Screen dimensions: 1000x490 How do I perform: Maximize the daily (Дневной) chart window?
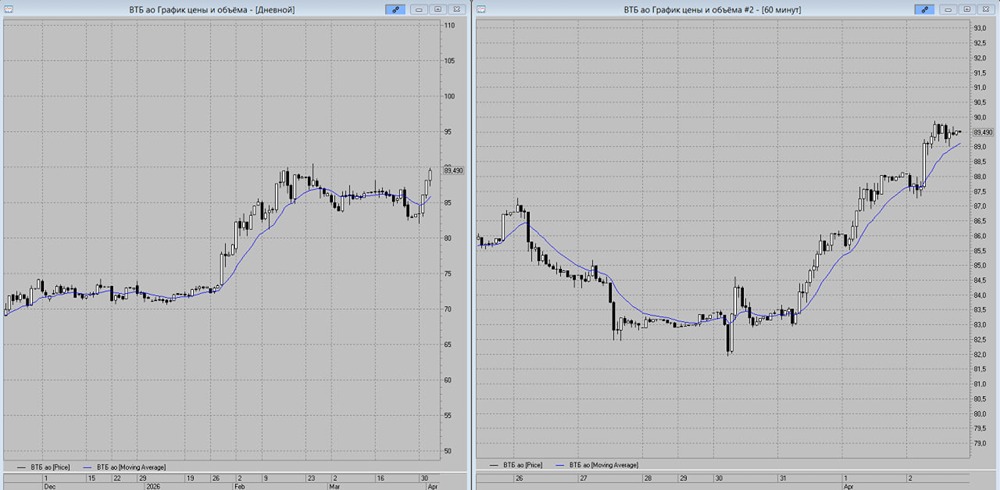click(x=438, y=10)
